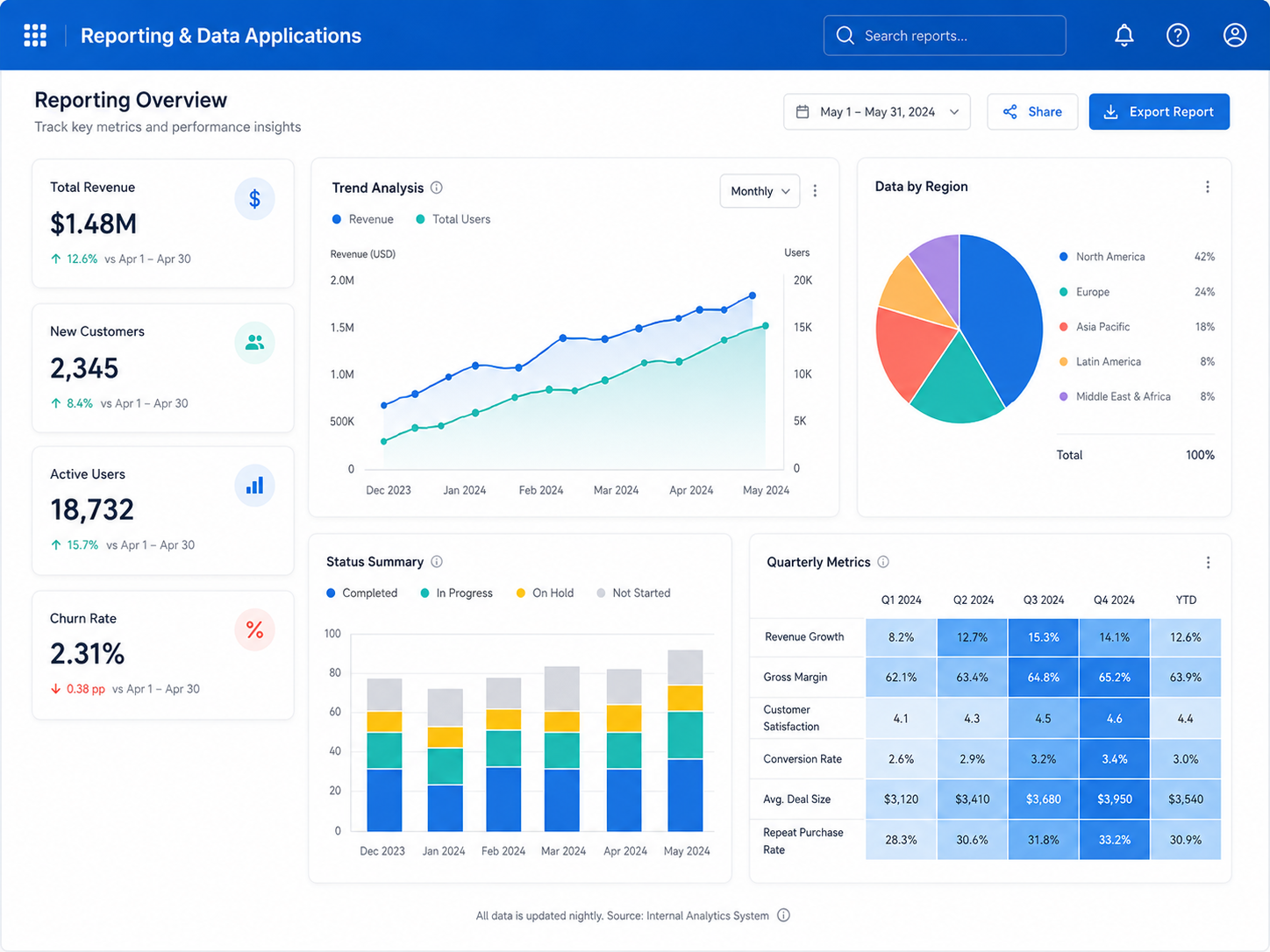Viewport: 1270px width, 952px height.
Task: Click the Total Revenue value $1.48M
Action: click(x=93, y=224)
